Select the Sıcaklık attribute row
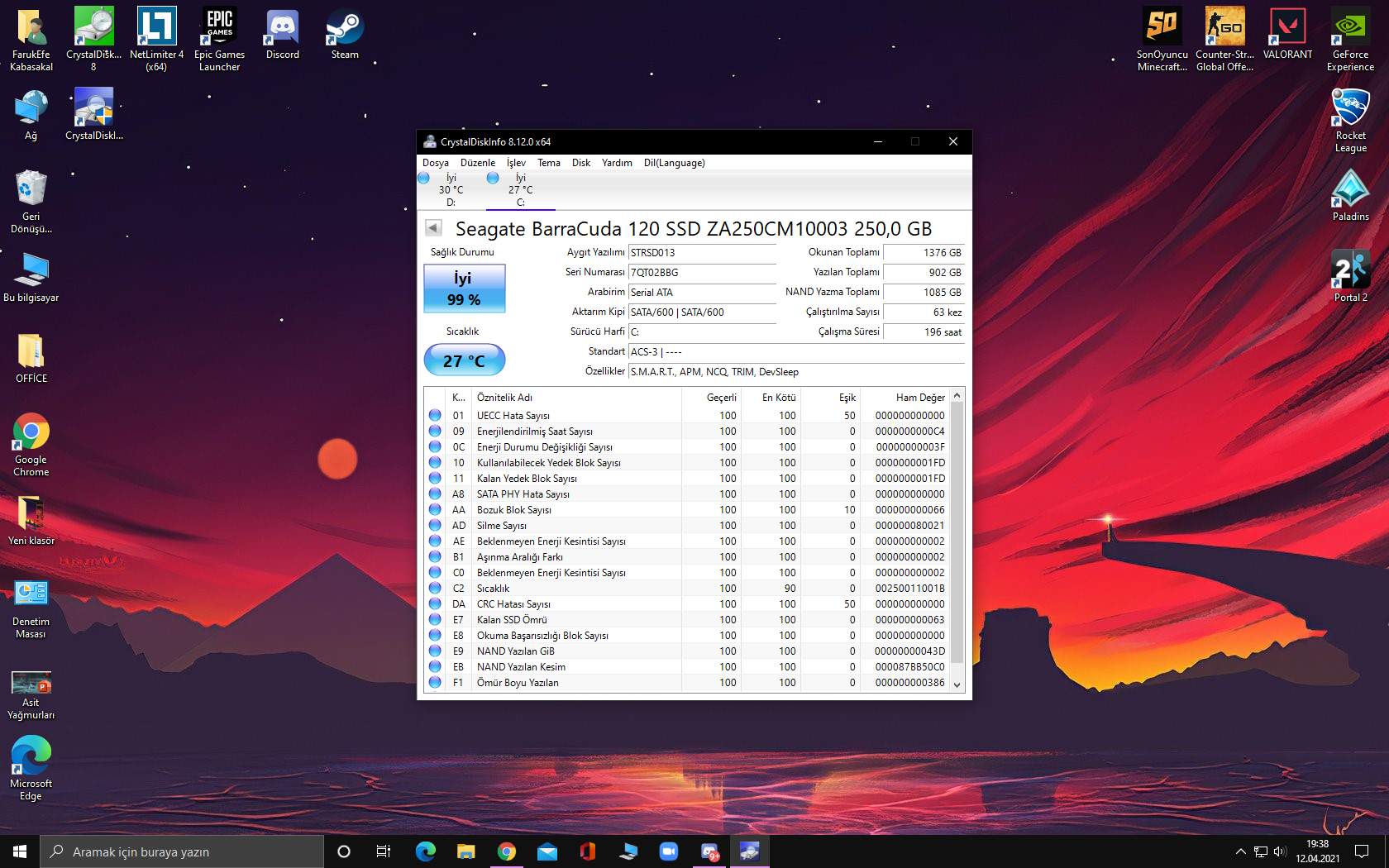 tap(688, 589)
